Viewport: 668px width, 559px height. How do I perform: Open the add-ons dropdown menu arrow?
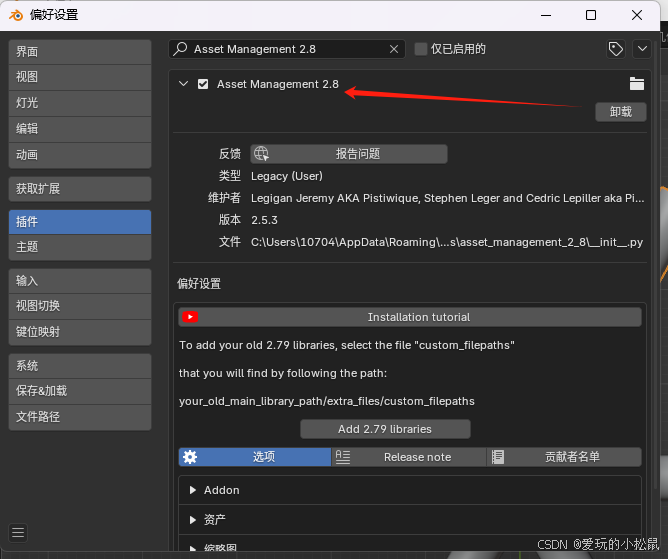pyautogui.click(x=642, y=49)
